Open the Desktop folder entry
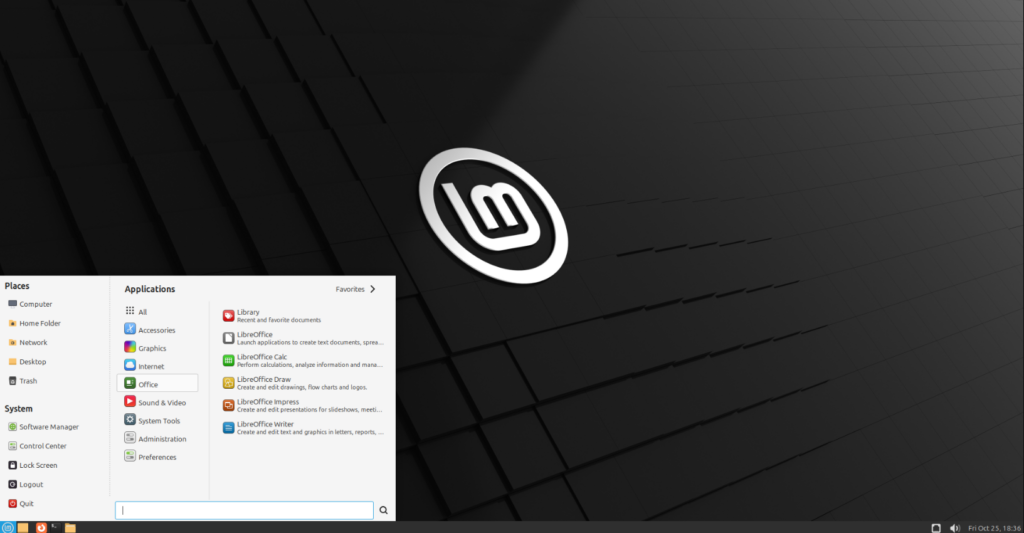The image size is (1024, 533). click(27, 361)
